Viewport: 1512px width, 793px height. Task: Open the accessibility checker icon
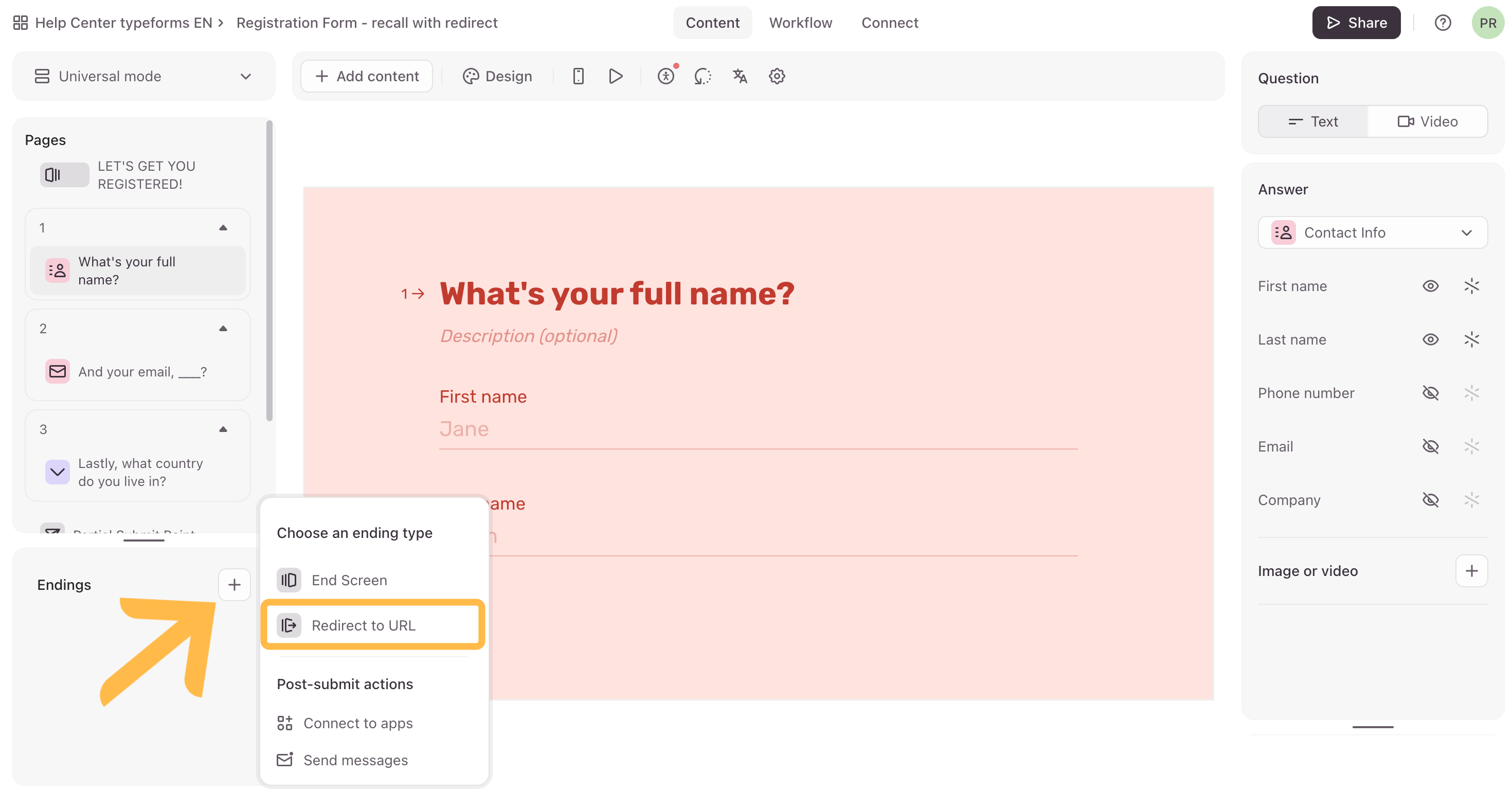[x=665, y=76]
